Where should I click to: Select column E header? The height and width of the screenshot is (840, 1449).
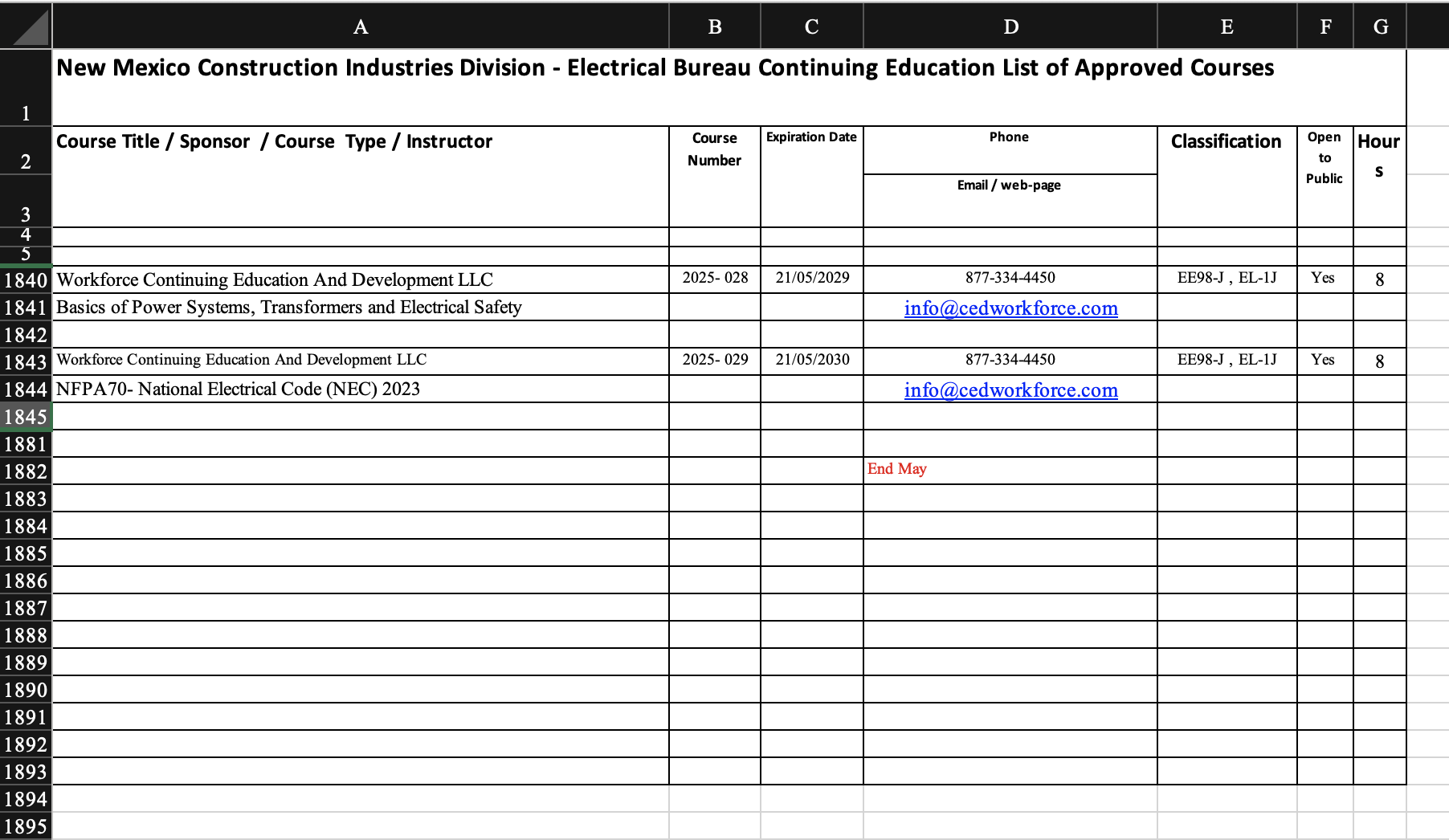tap(1227, 27)
